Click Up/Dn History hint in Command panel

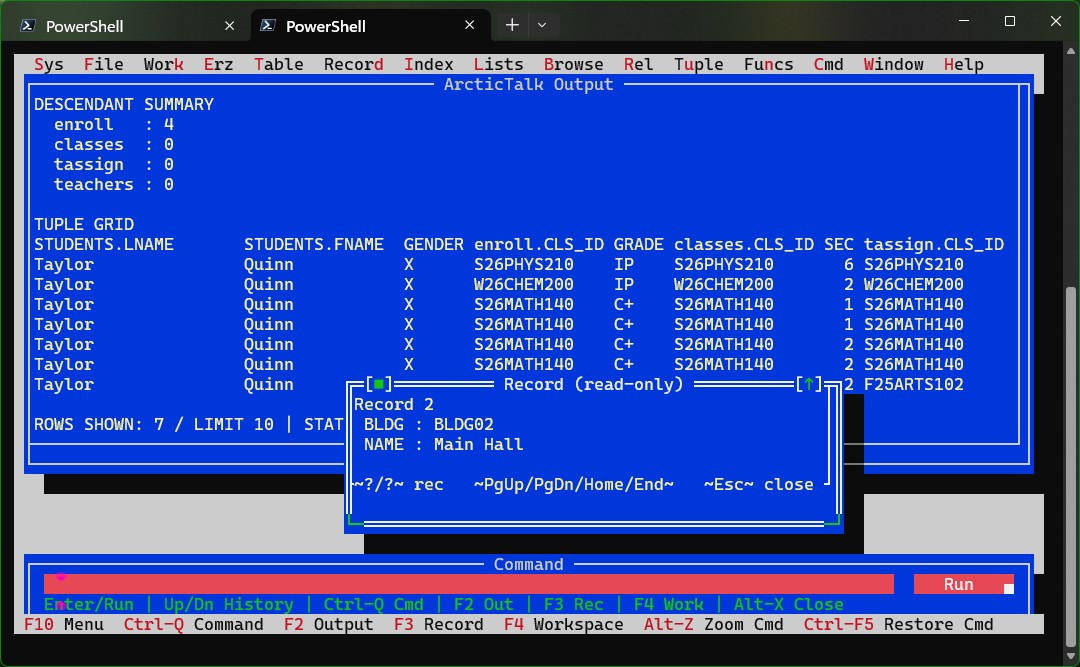228,604
